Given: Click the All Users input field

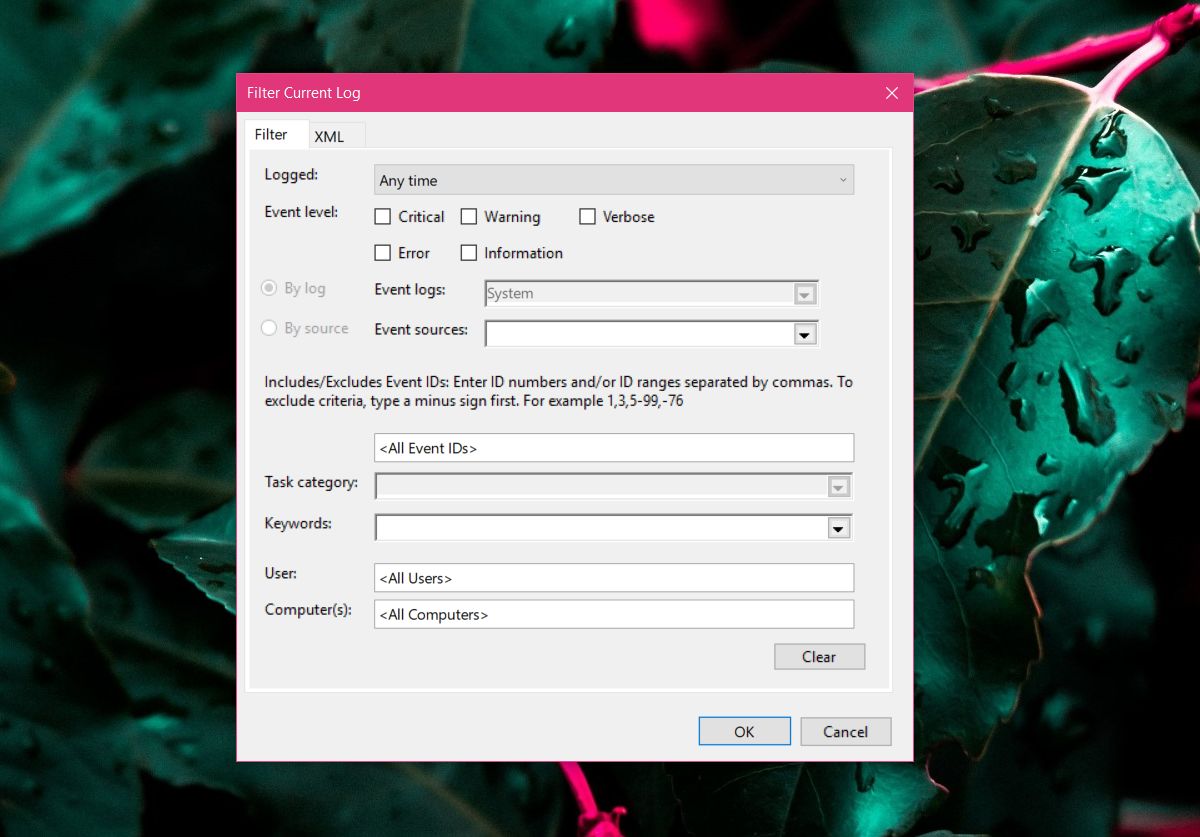Looking at the screenshot, I should [x=614, y=578].
